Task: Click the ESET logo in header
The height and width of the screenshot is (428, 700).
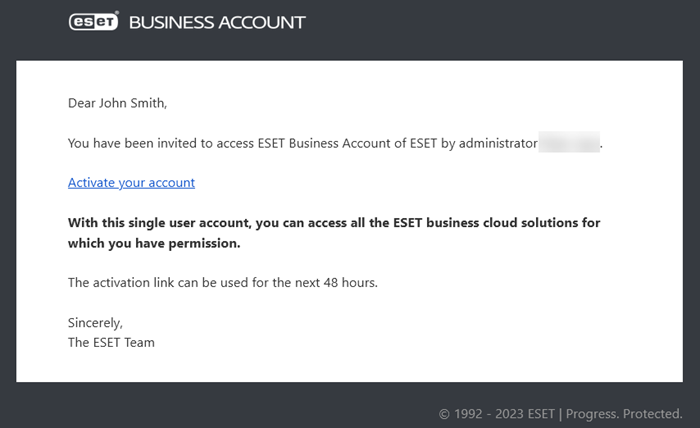Action: click(x=93, y=22)
